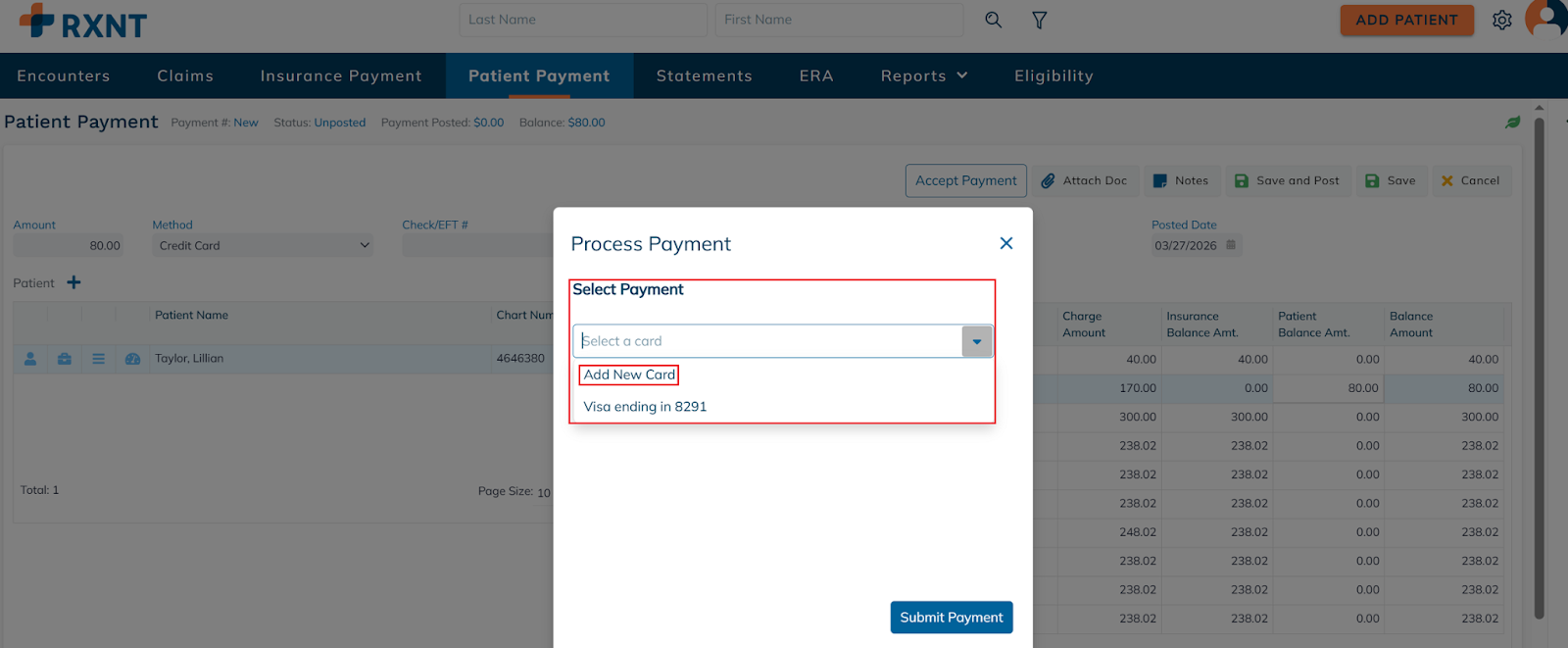The image size is (1568, 648).
Task: Switch to the Insurance Payment tab
Action: [x=341, y=75]
